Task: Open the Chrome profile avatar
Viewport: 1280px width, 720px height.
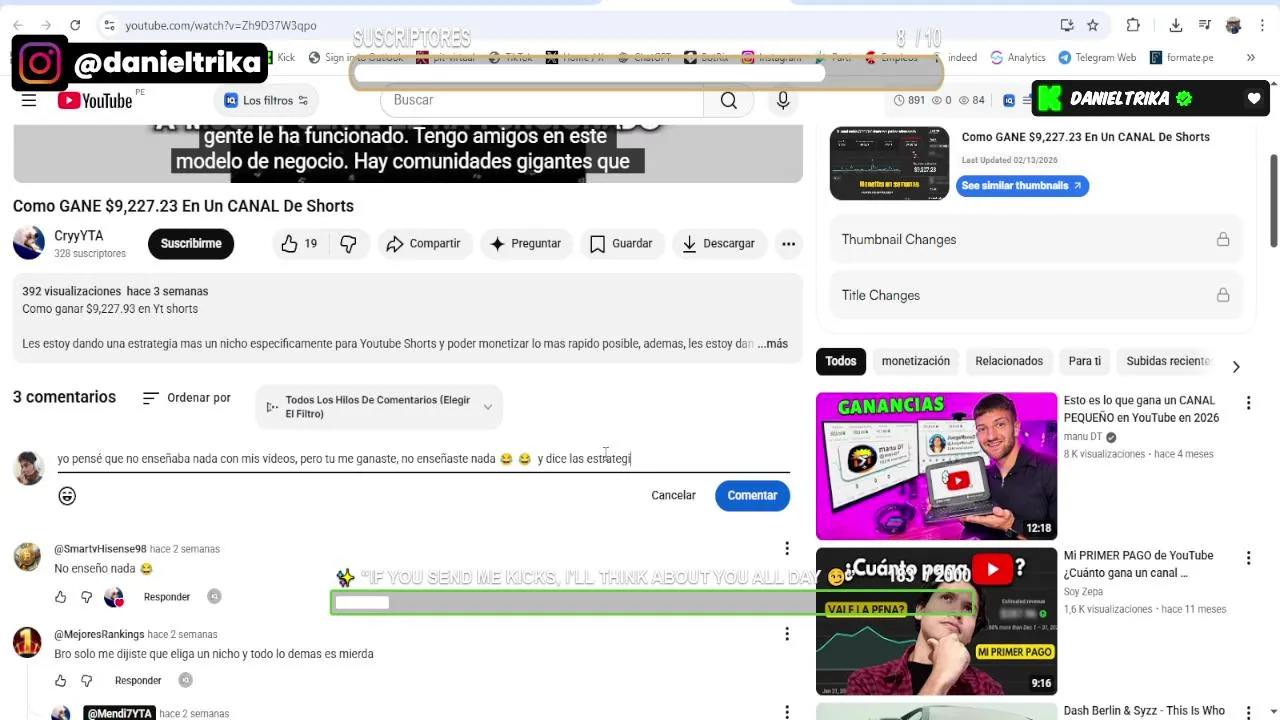Action: pyautogui.click(x=1234, y=25)
